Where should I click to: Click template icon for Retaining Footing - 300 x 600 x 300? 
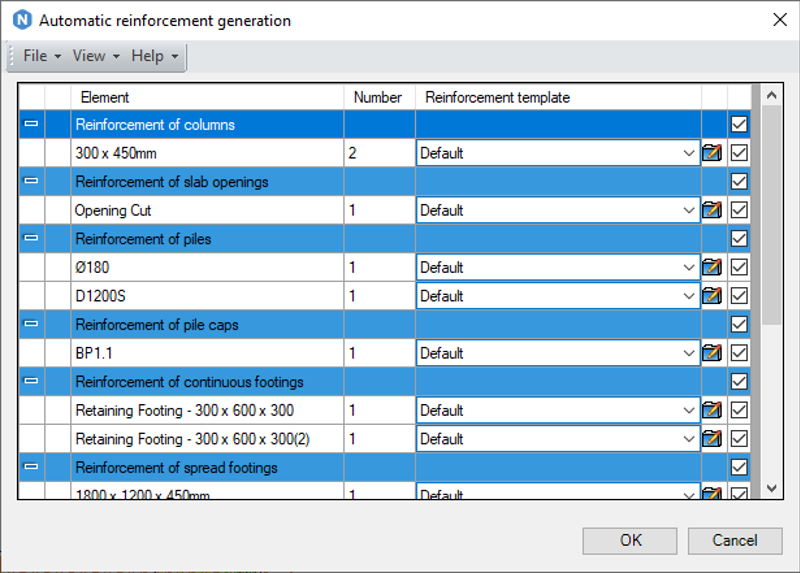point(712,410)
